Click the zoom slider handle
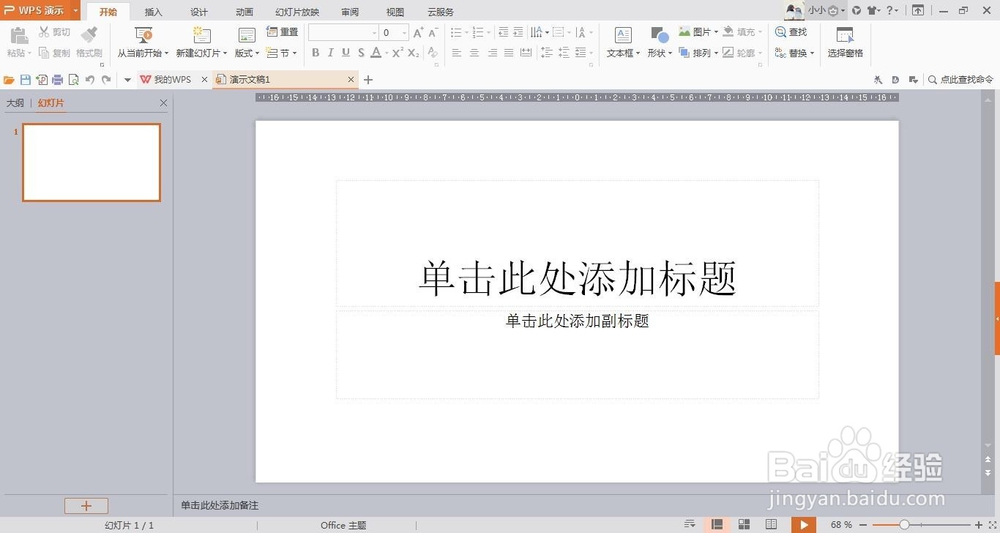Viewport: 1000px width, 533px height. (x=904, y=525)
